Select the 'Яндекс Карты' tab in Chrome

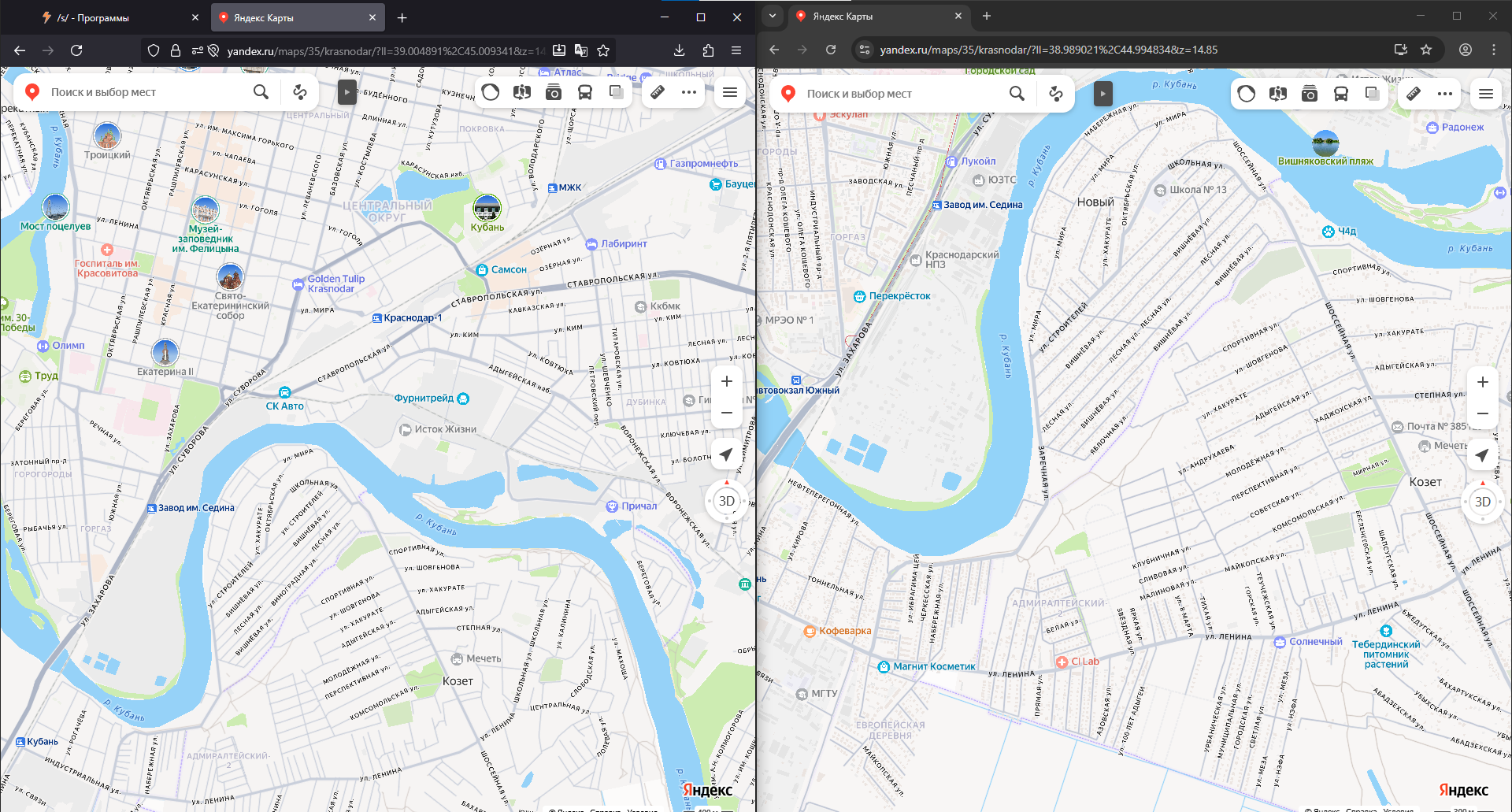coord(878,16)
